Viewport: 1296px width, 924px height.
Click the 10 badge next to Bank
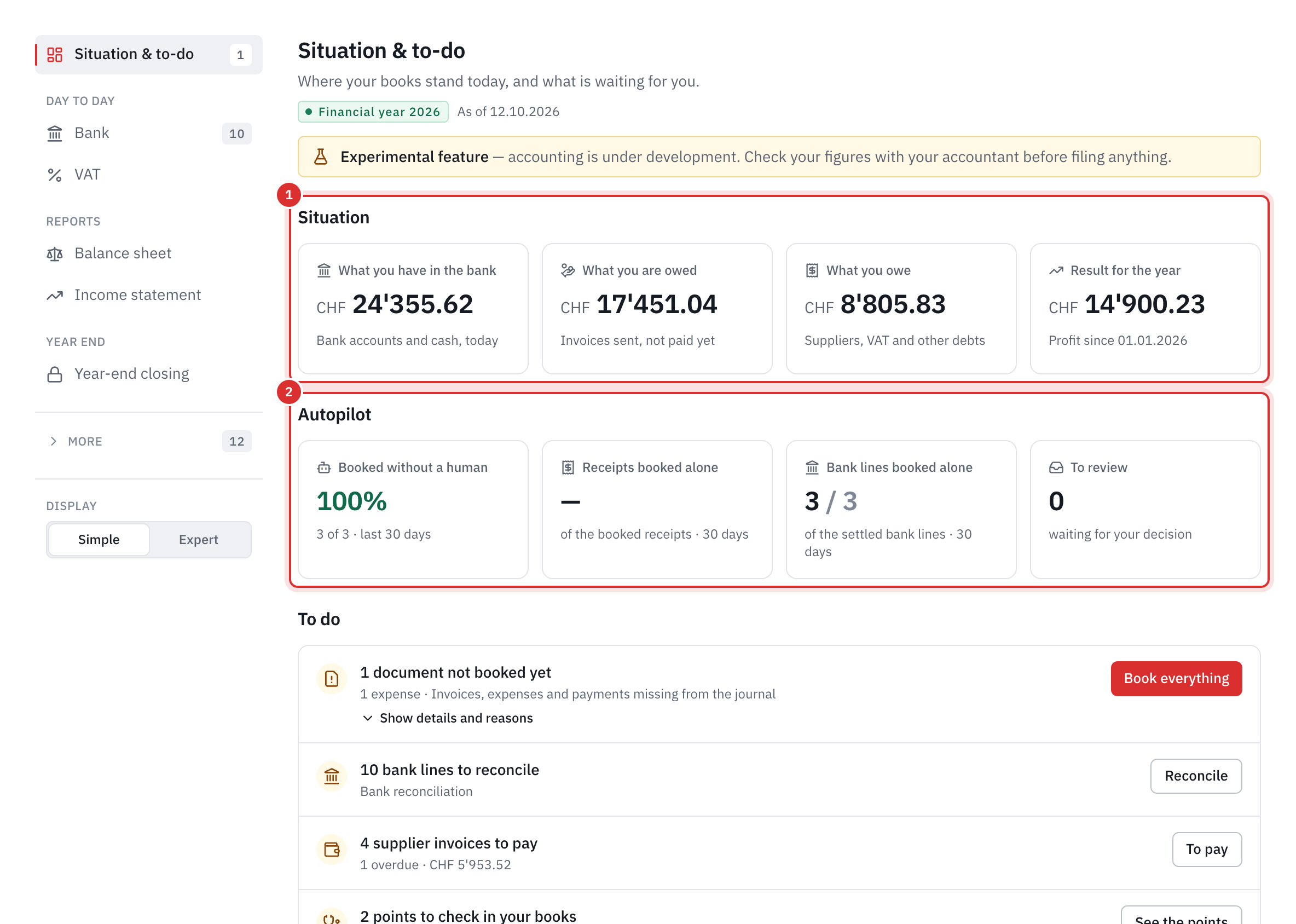(x=236, y=134)
